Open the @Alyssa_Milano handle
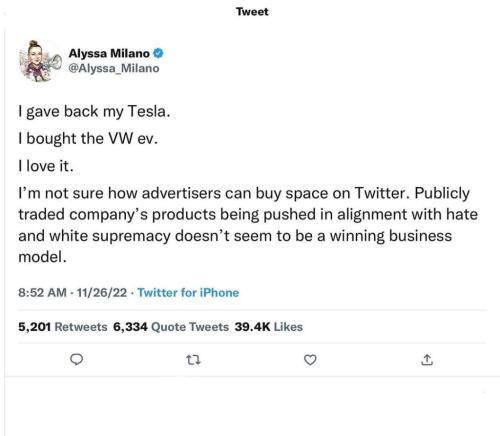Image resolution: width=500 pixels, height=436 pixels. [114, 68]
